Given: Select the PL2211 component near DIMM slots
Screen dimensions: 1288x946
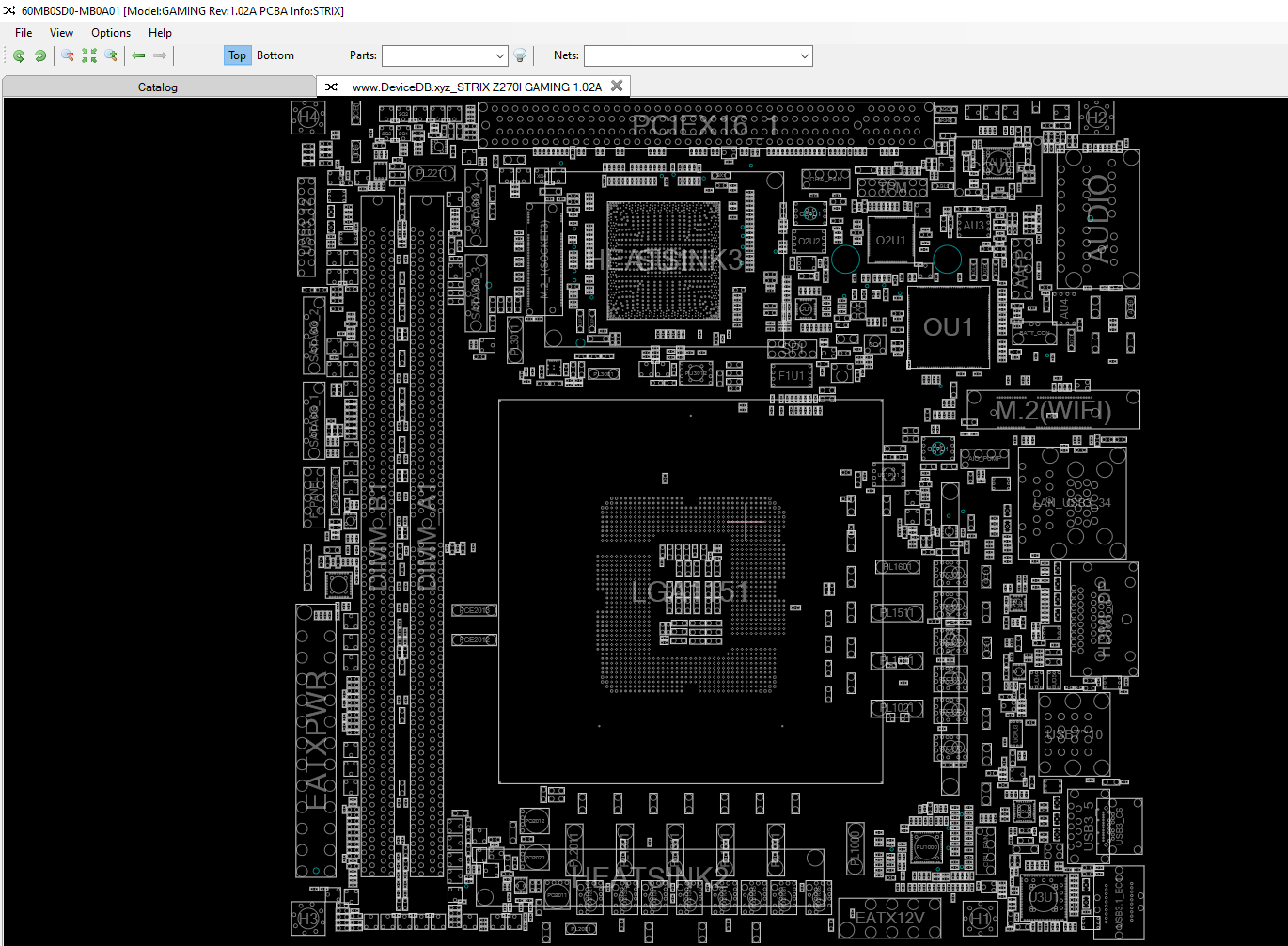Looking at the screenshot, I should coord(432,173).
